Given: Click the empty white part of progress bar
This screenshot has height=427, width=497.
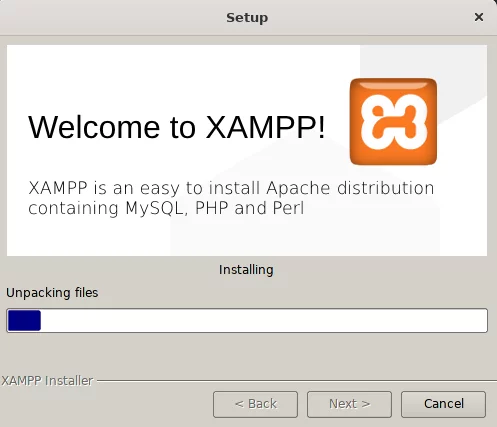Looking at the screenshot, I should pos(263,320).
